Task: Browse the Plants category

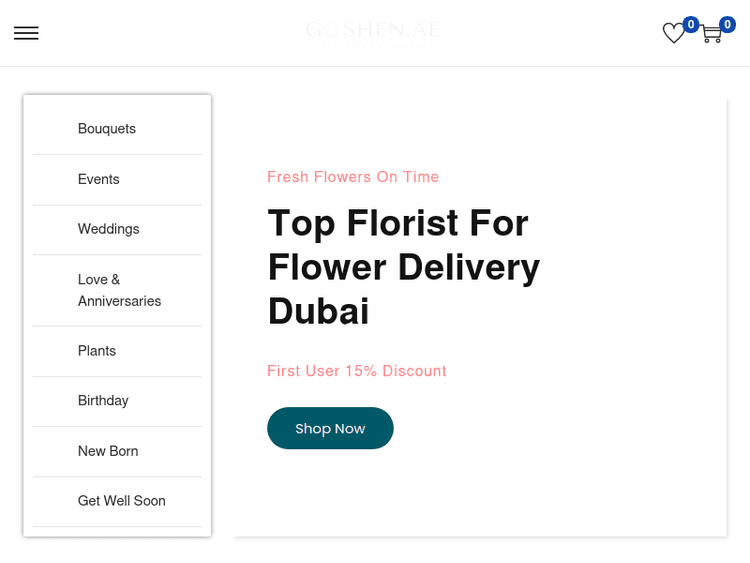Action: point(97,351)
